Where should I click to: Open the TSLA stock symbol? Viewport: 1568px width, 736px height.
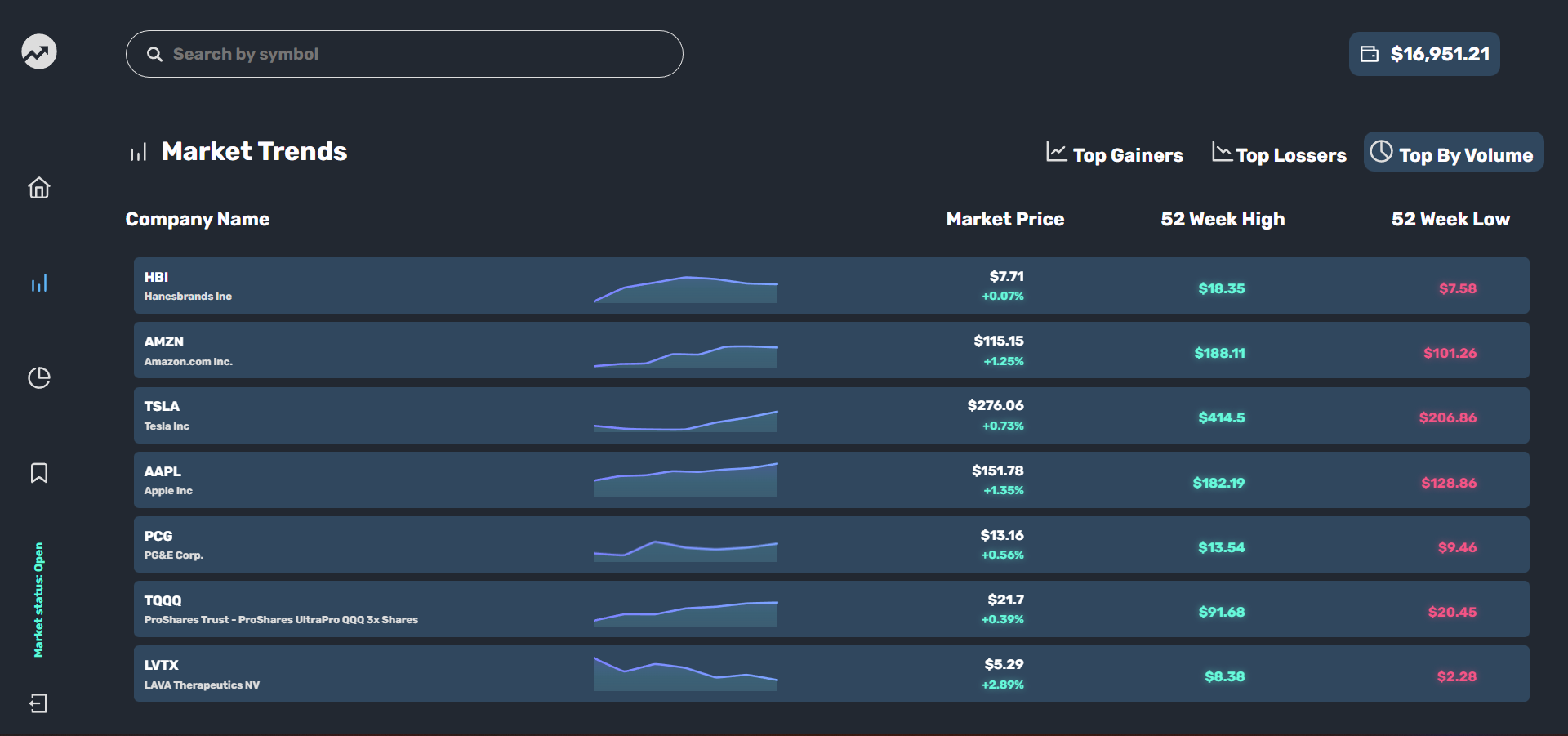point(162,406)
